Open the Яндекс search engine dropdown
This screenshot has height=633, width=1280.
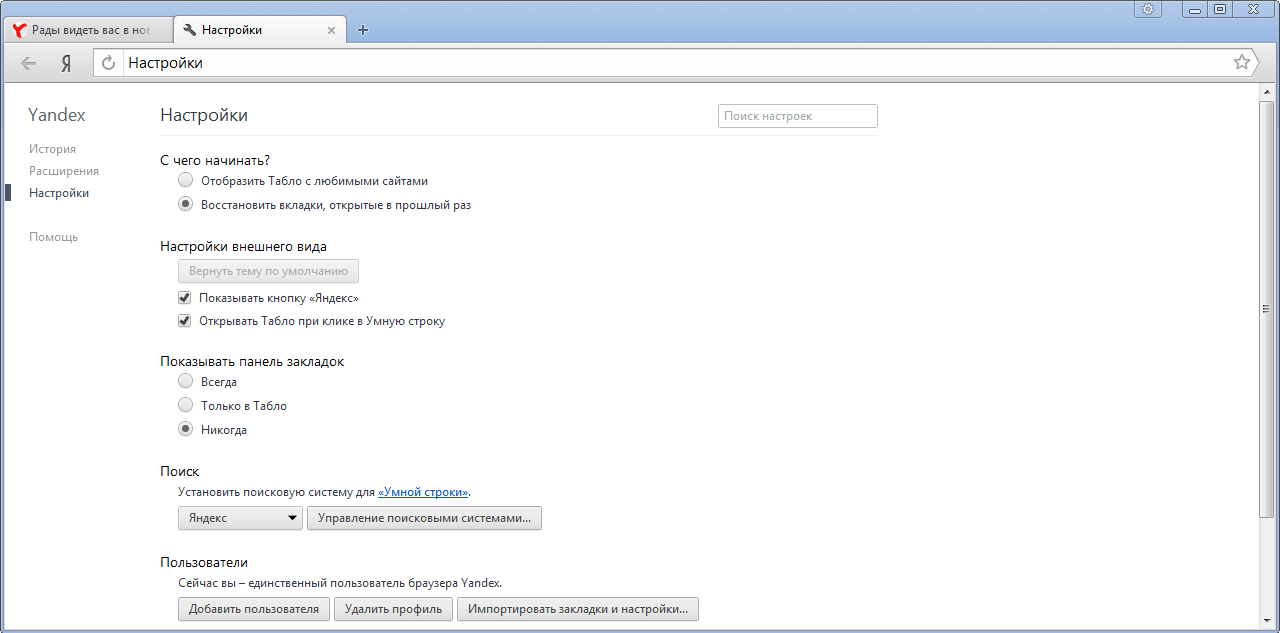pyautogui.click(x=240, y=518)
